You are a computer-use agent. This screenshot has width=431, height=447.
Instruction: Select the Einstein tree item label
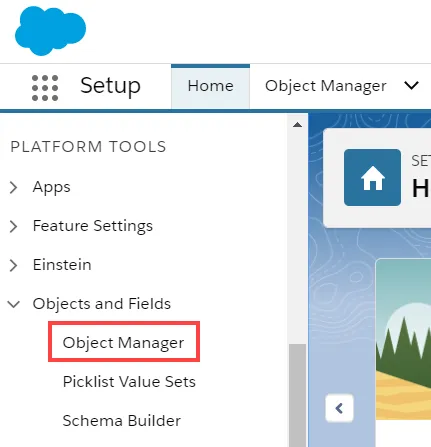62,265
